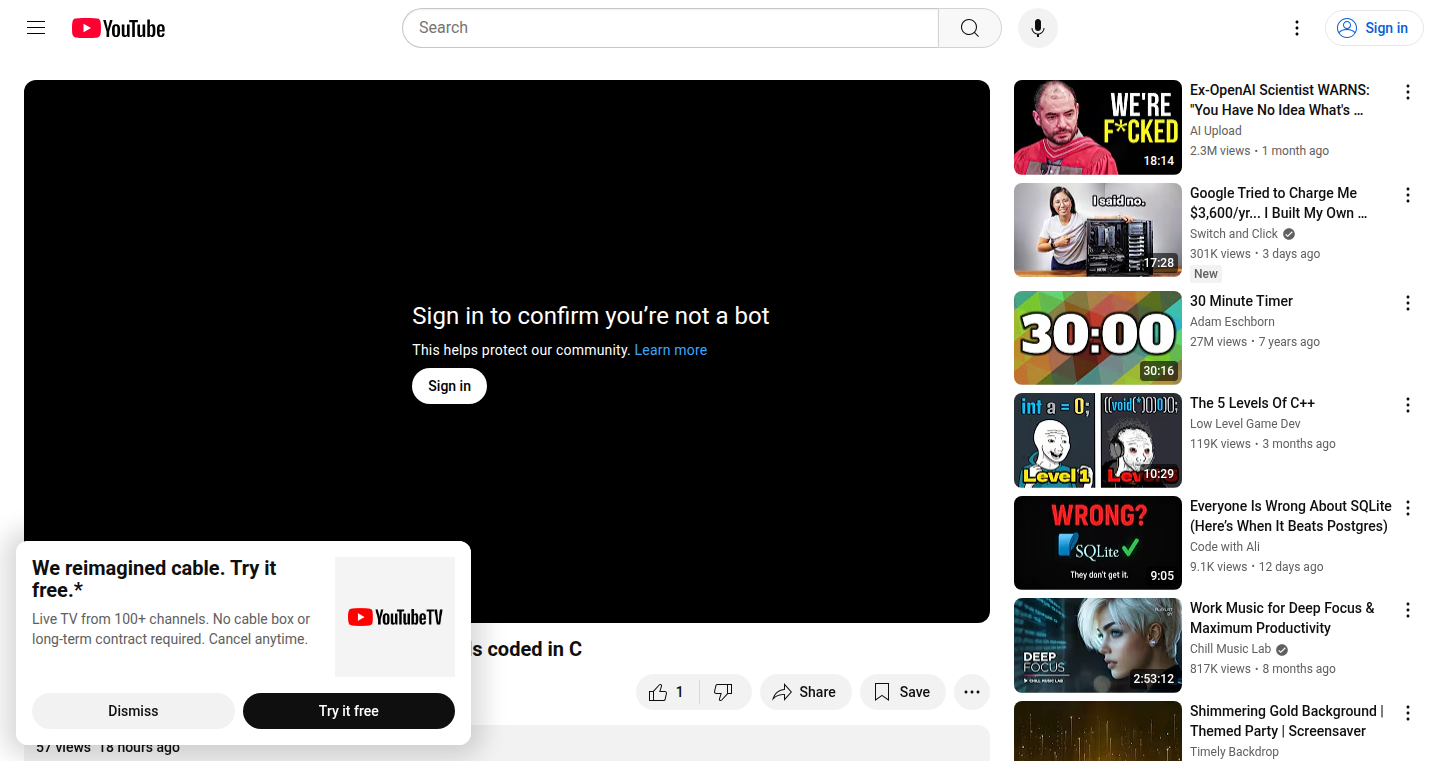Click 2.3M views text
The width and height of the screenshot is (1440, 761).
(x=1220, y=151)
